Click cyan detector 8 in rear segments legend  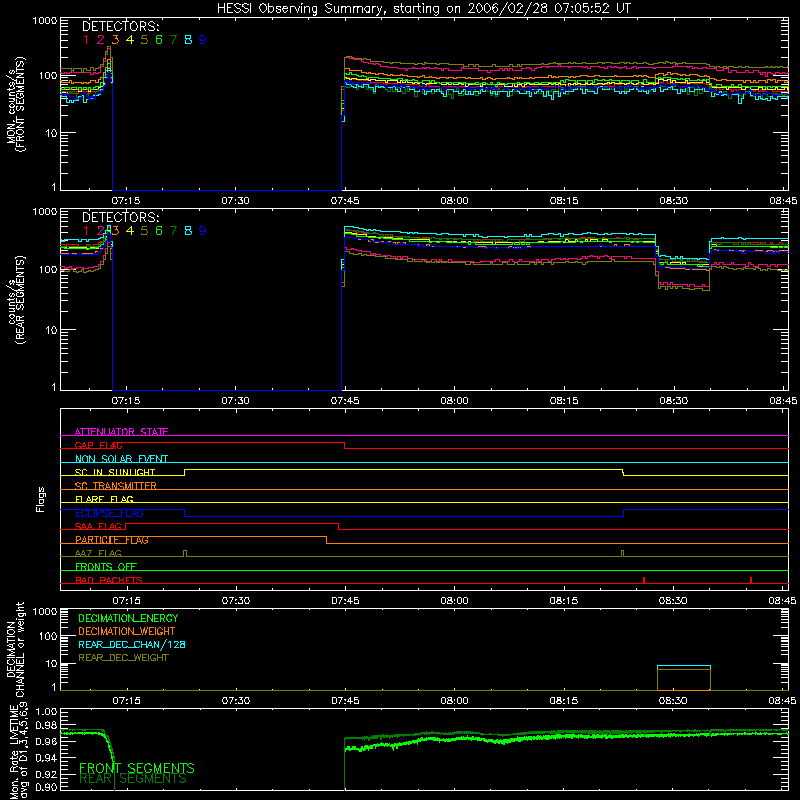pyautogui.click(x=188, y=231)
